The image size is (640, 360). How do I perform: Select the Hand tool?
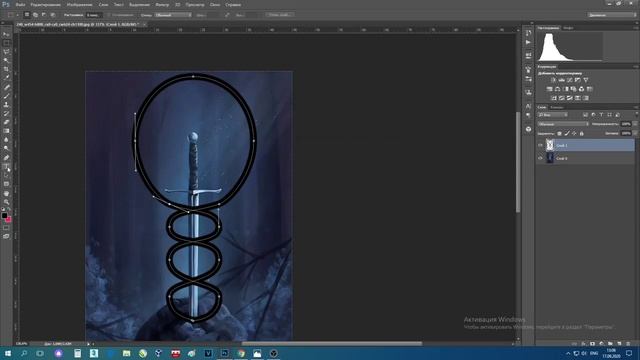click(x=6, y=193)
